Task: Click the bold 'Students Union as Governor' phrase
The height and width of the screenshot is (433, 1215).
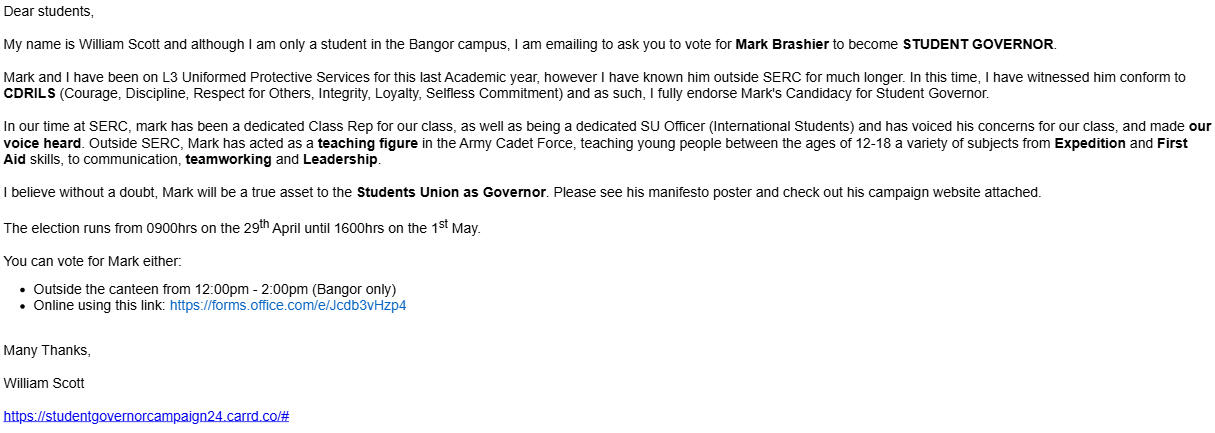Action: click(x=451, y=192)
